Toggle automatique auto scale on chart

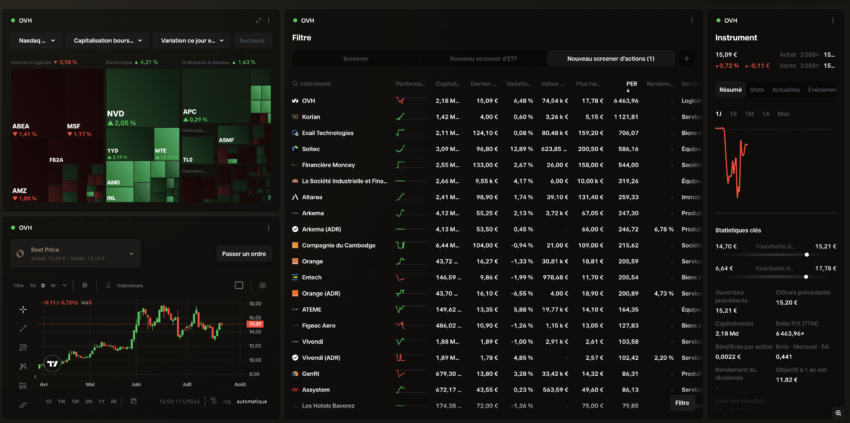click(x=252, y=401)
